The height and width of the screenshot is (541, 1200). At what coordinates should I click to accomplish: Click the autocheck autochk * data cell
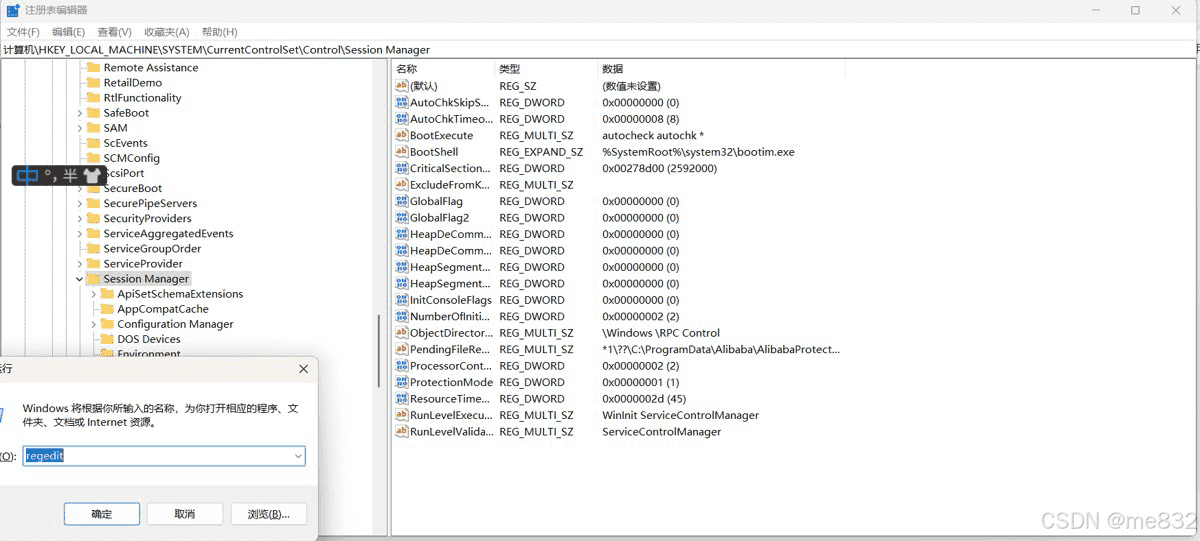[x=653, y=135]
